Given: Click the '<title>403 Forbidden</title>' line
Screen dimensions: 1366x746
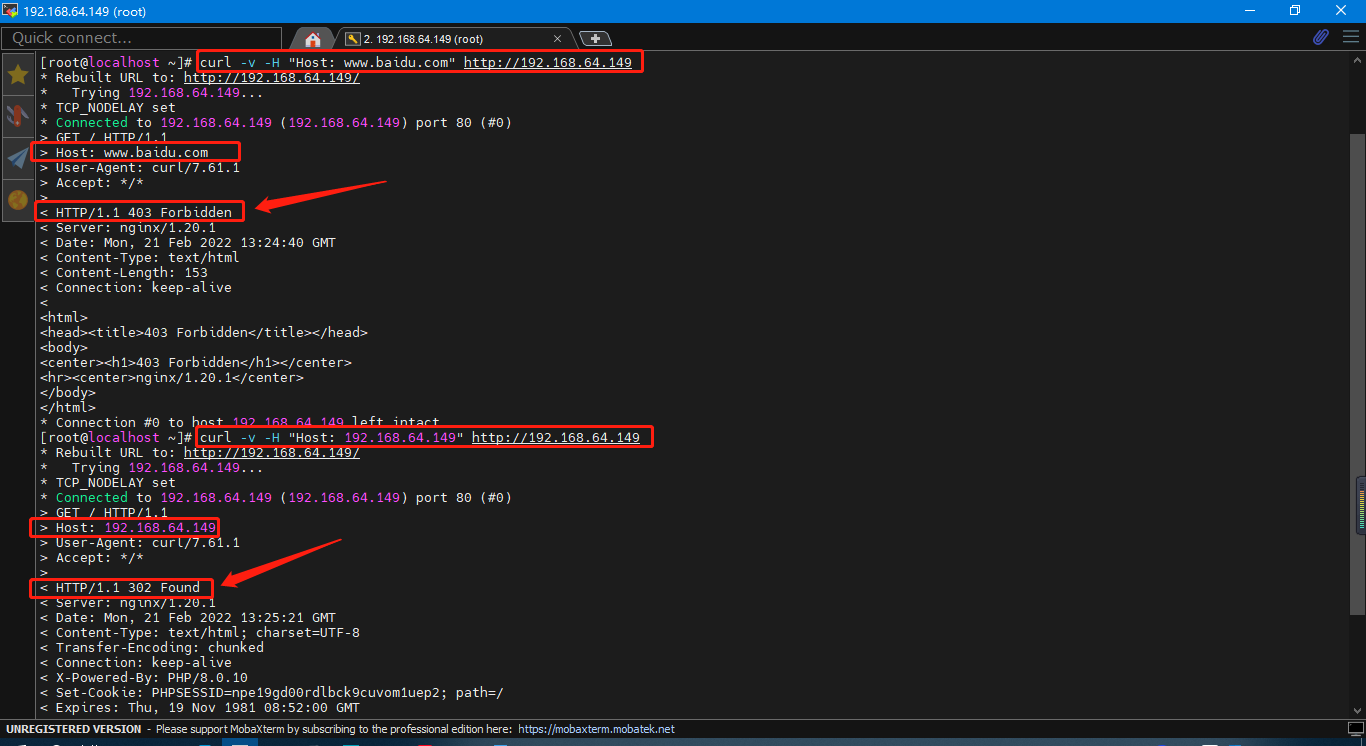Looking at the screenshot, I should [204, 332].
